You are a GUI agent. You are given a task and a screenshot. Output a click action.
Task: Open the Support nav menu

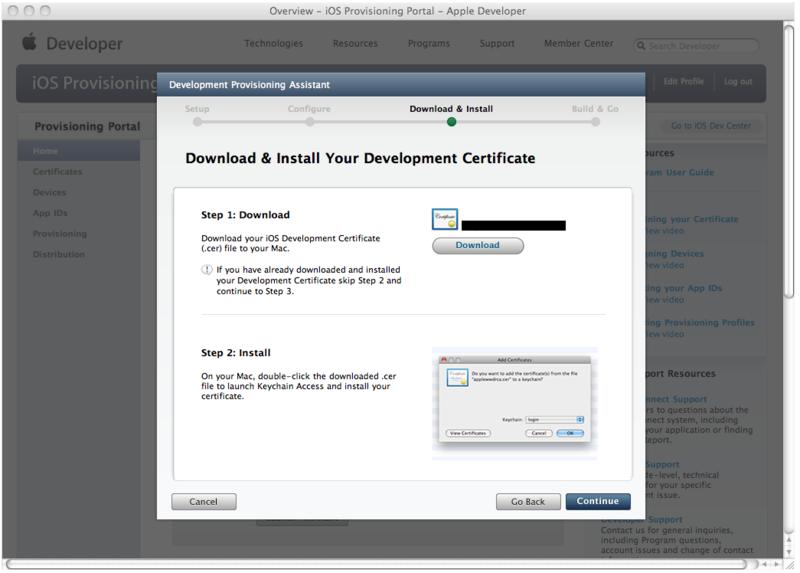(x=497, y=43)
